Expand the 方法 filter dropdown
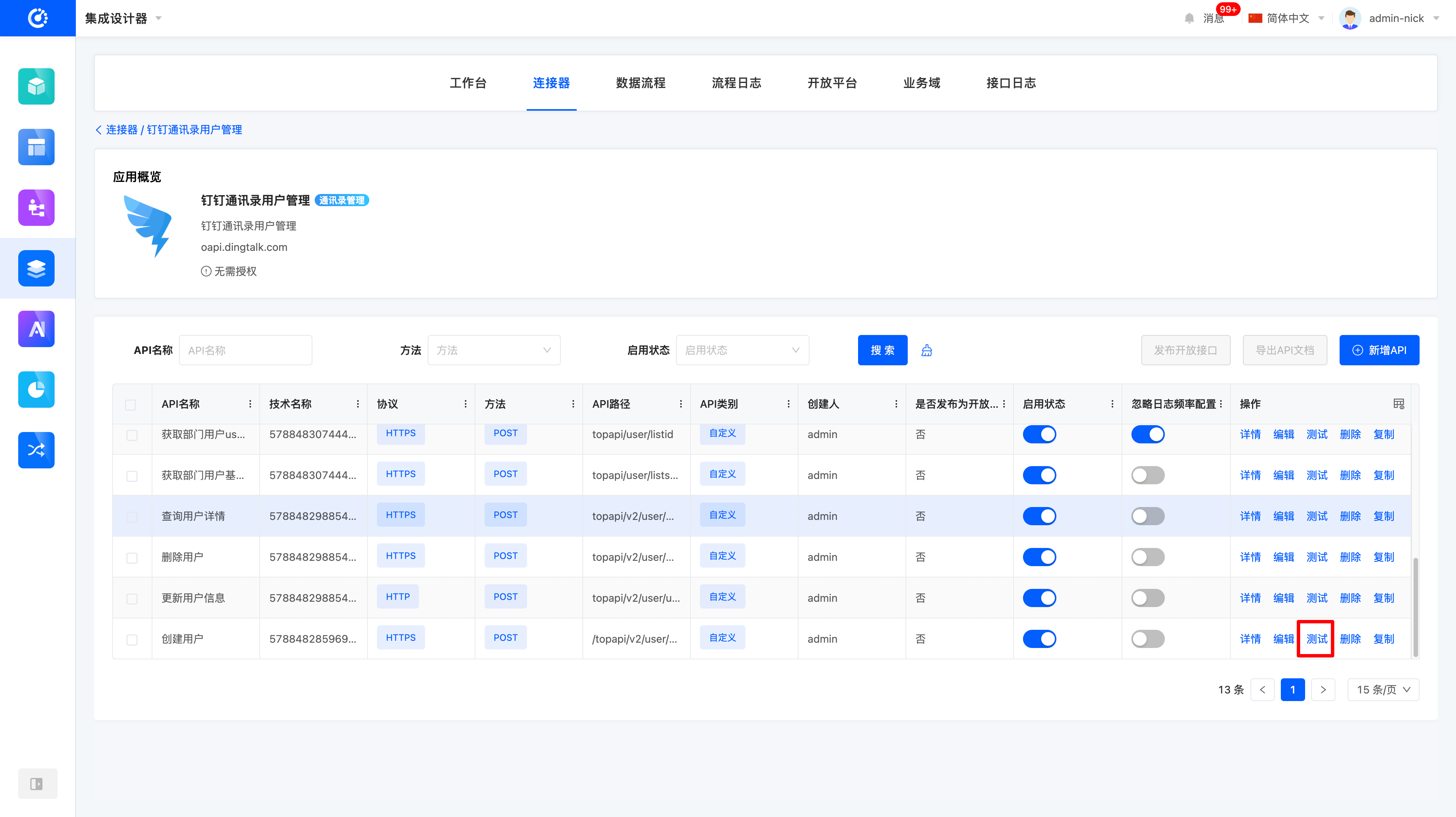Viewport: 1456px width, 817px height. tap(493, 350)
